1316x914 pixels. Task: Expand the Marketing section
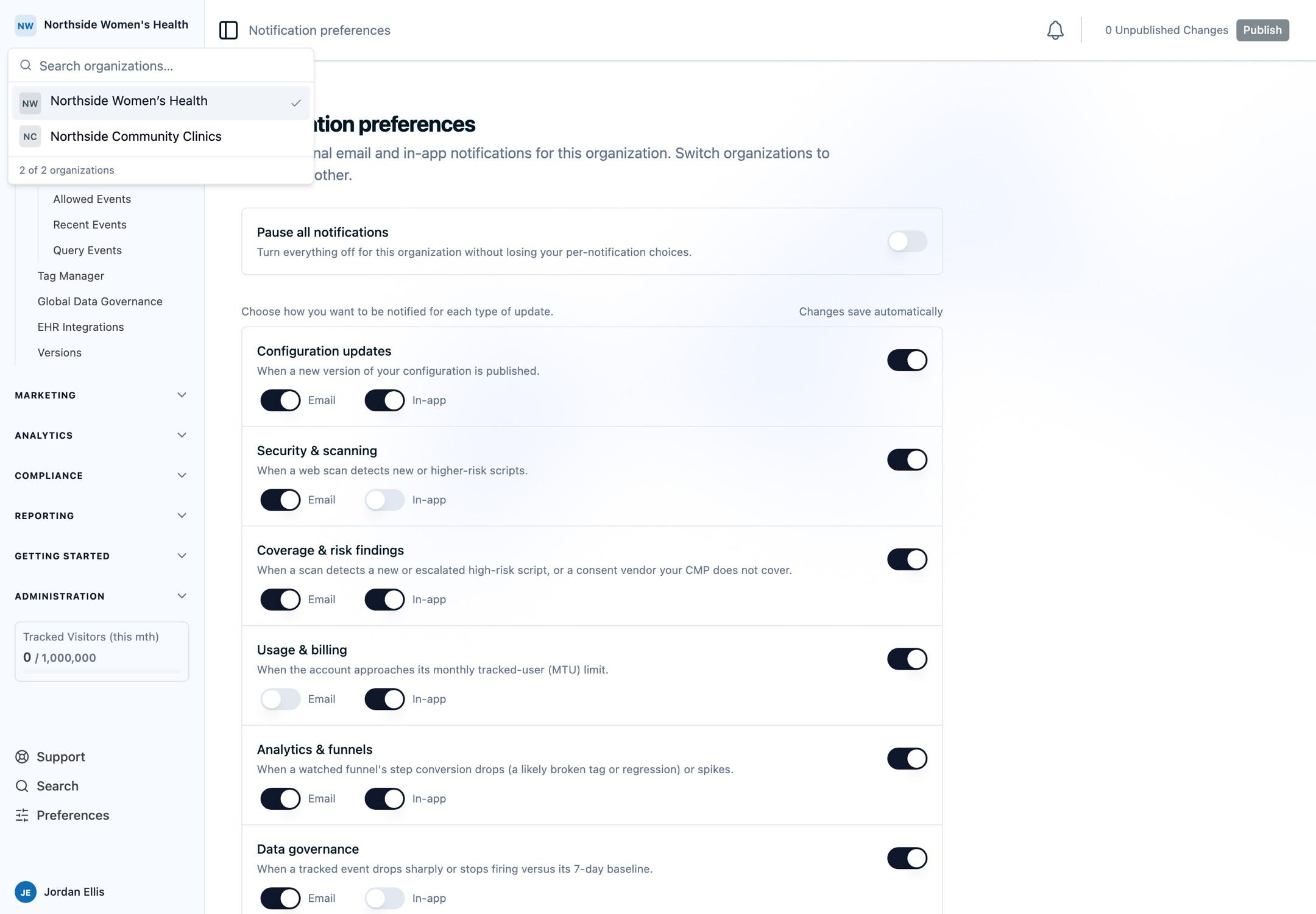pyautogui.click(x=101, y=395)
